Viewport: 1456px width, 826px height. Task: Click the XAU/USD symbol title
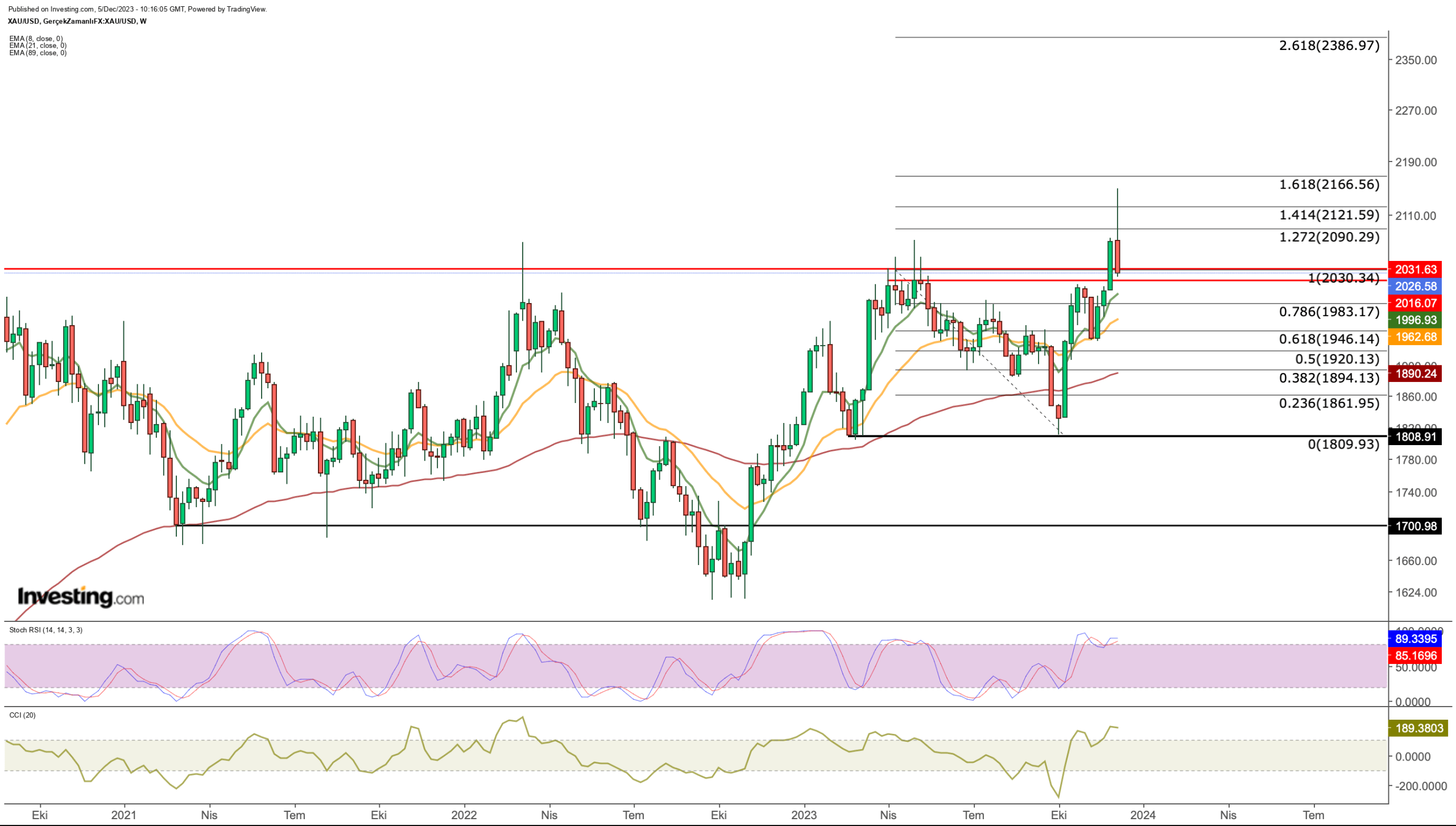click(x=77, y=21)
